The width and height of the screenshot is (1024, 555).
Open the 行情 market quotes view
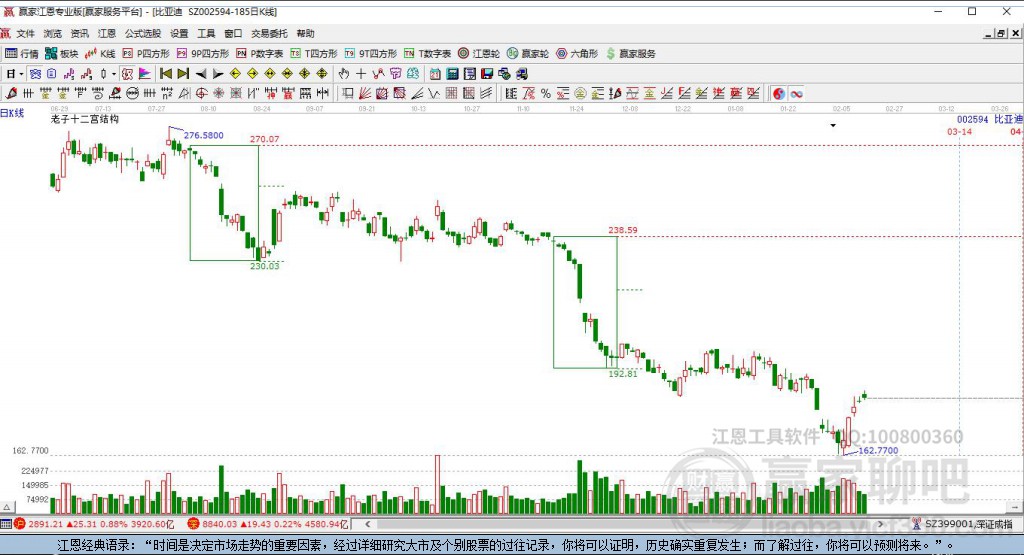coord(22,54)
